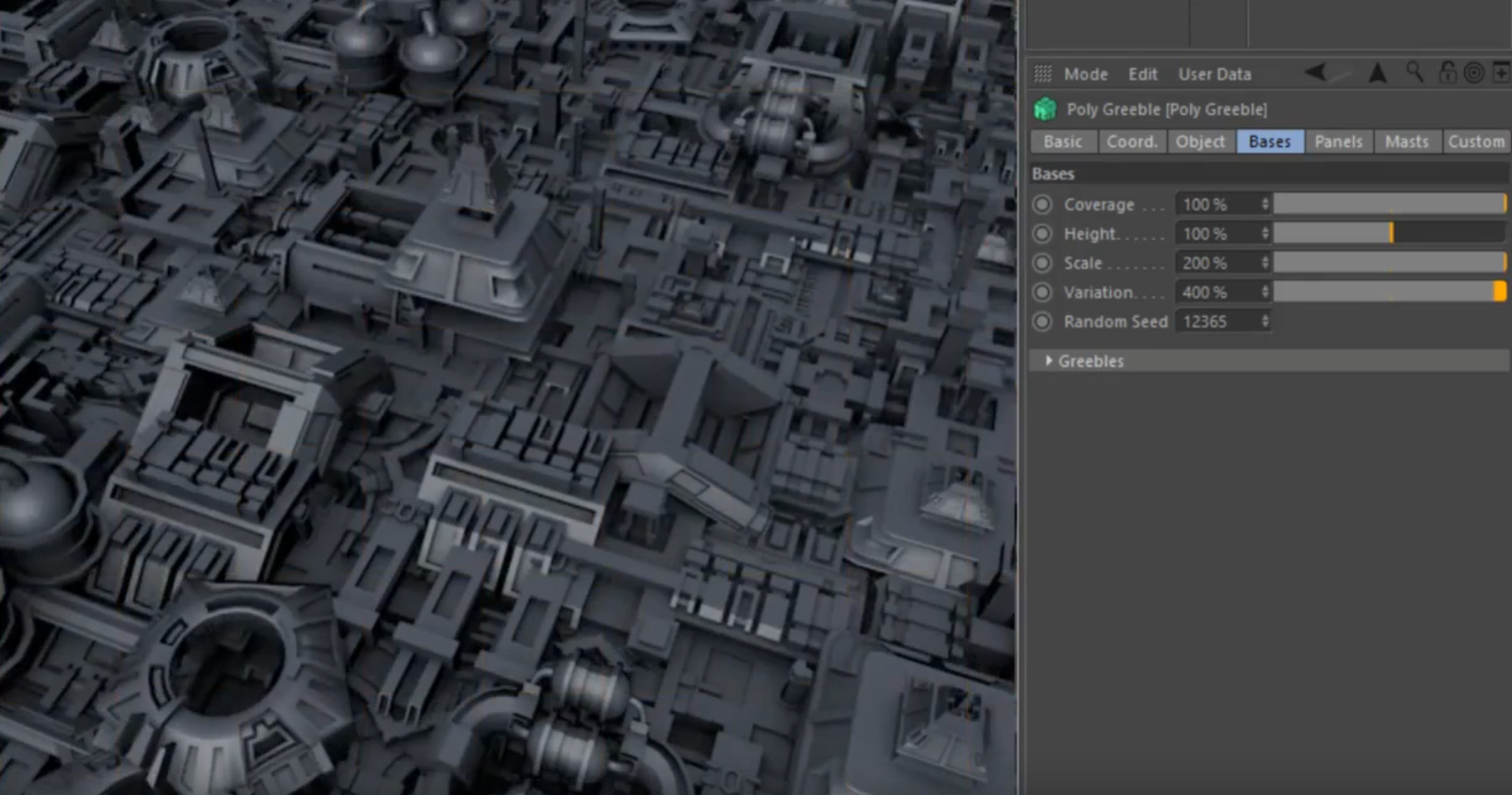Click the dotted grip handle beside Mode

pos(1042,73)
